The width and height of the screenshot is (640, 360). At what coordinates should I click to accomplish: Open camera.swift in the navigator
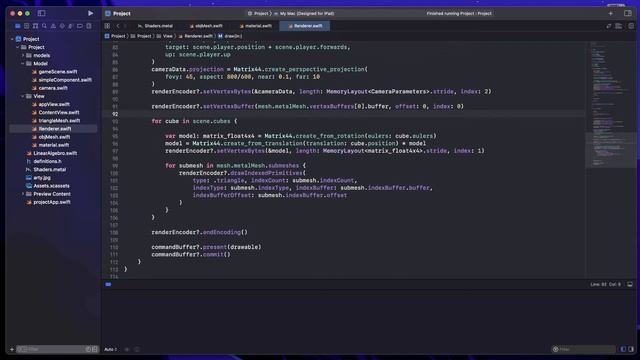pyautogui.click(x=50, y=88)
